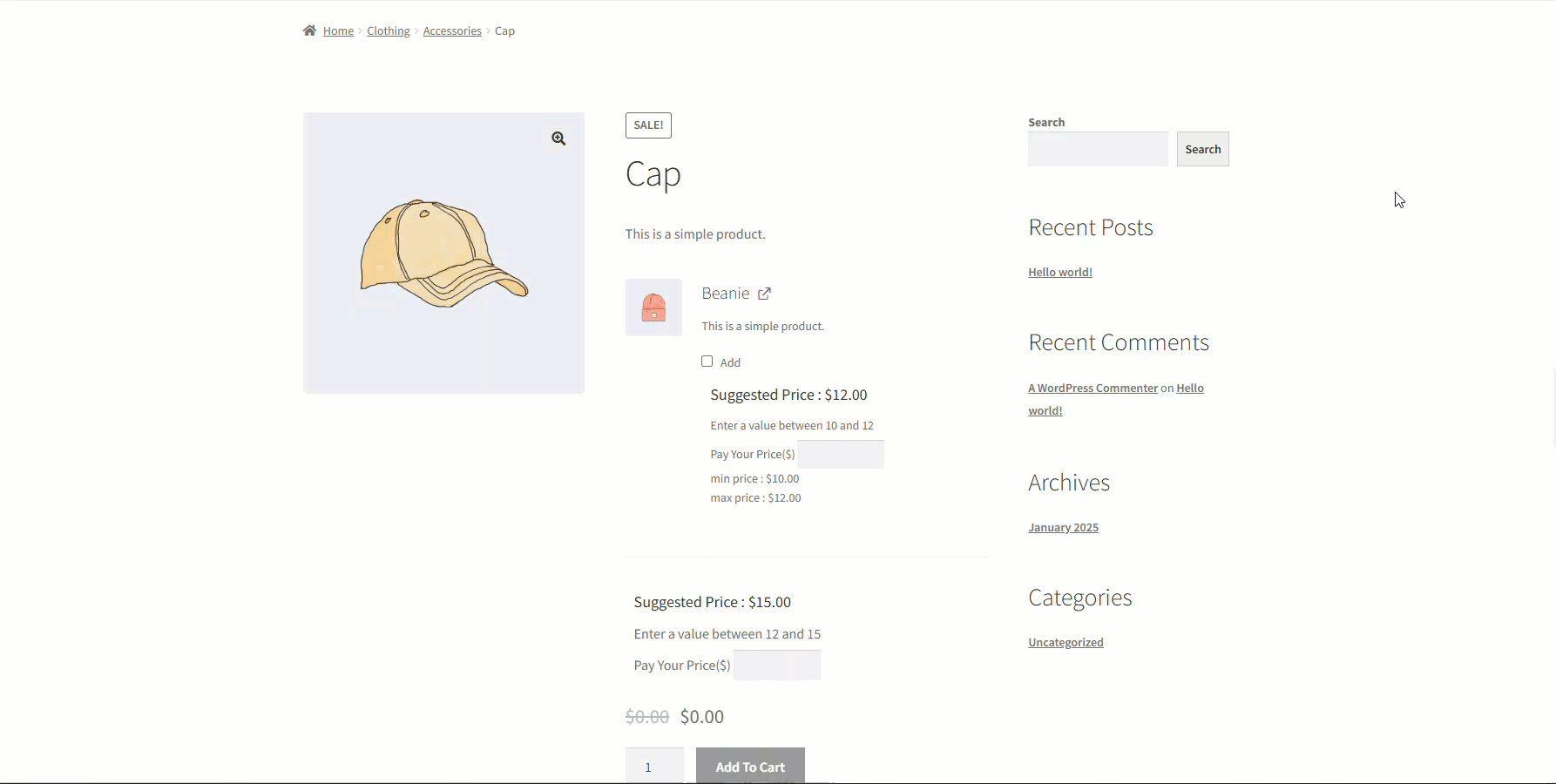The image size is (1556, 784).
Task: Open Beanie external link icon
Action: (764, 294)
